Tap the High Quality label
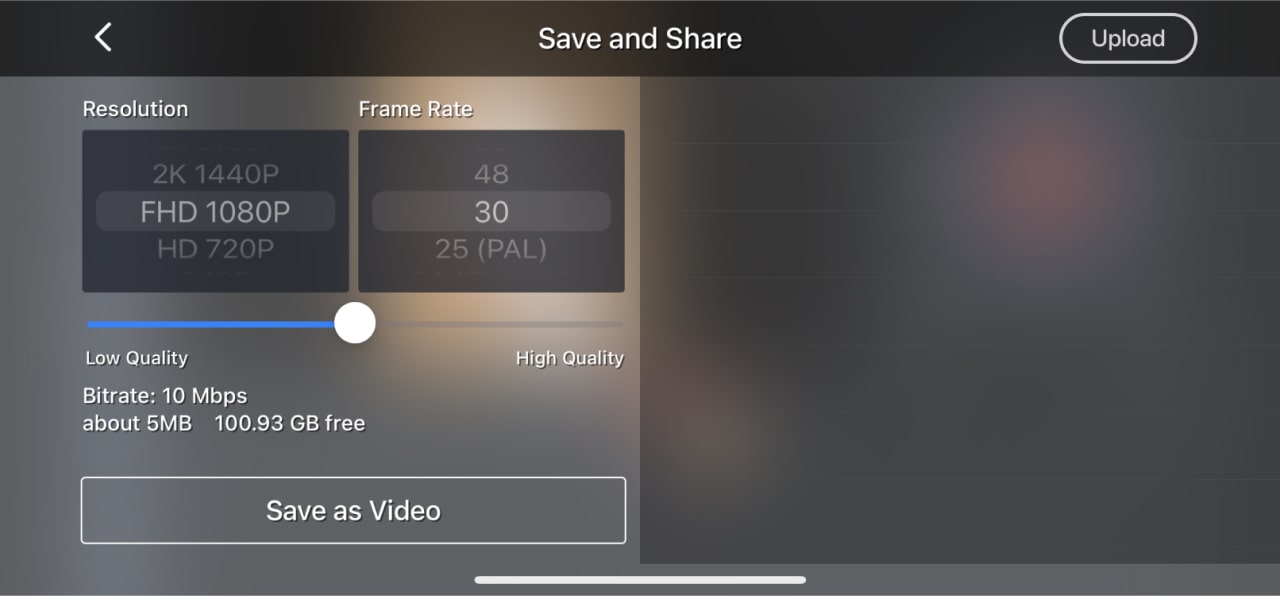Viewport: 1280px width, 596px height. pyautogui.click(x=569, y=358)
